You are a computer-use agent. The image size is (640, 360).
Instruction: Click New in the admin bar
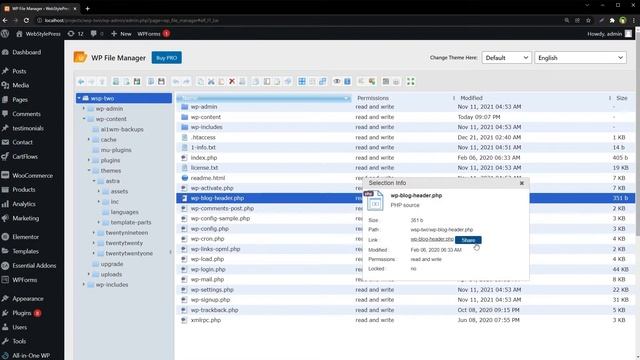[x=121, y=34]
